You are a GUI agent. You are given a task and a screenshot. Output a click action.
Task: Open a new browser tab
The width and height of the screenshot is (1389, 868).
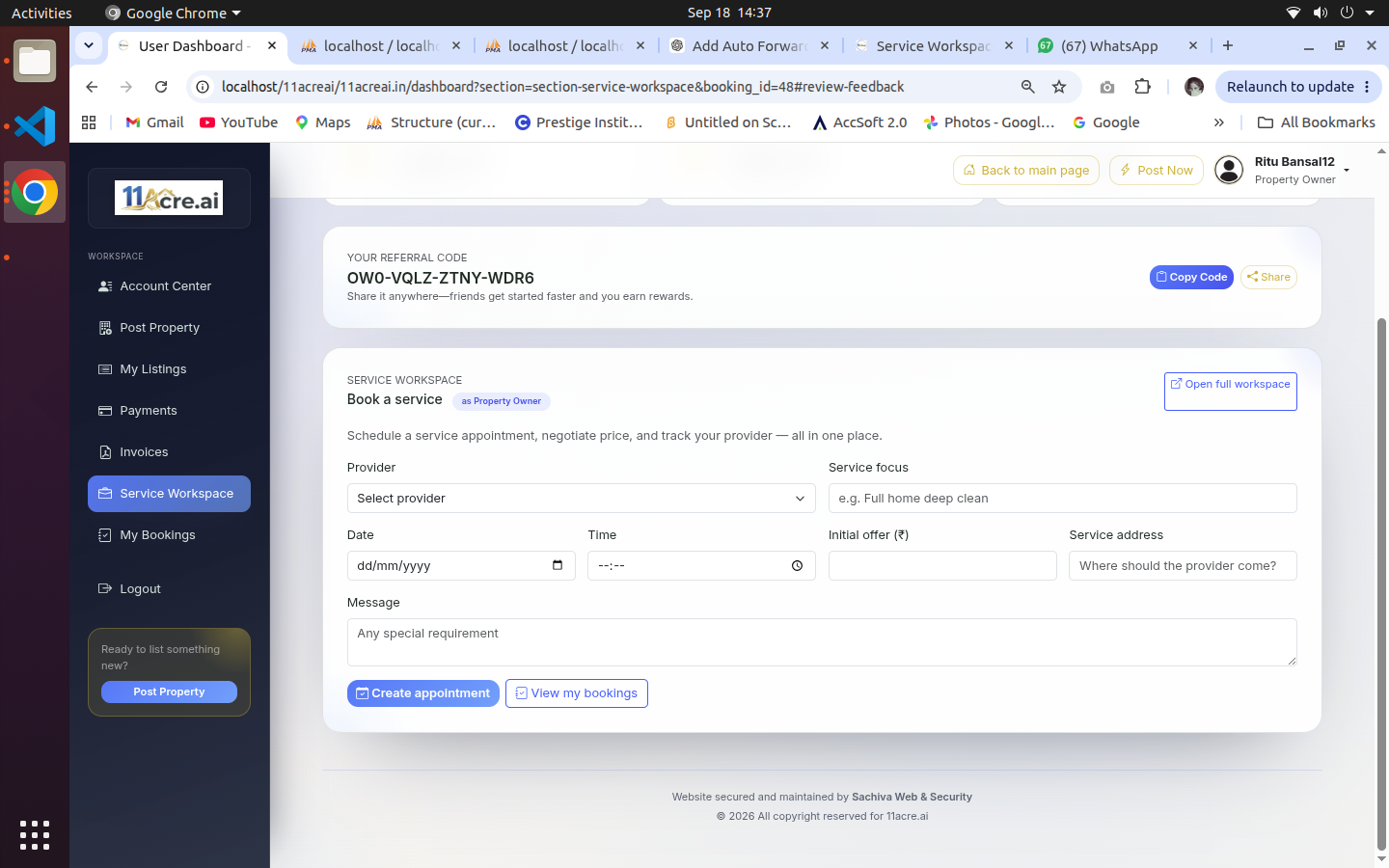[1228, 45]
